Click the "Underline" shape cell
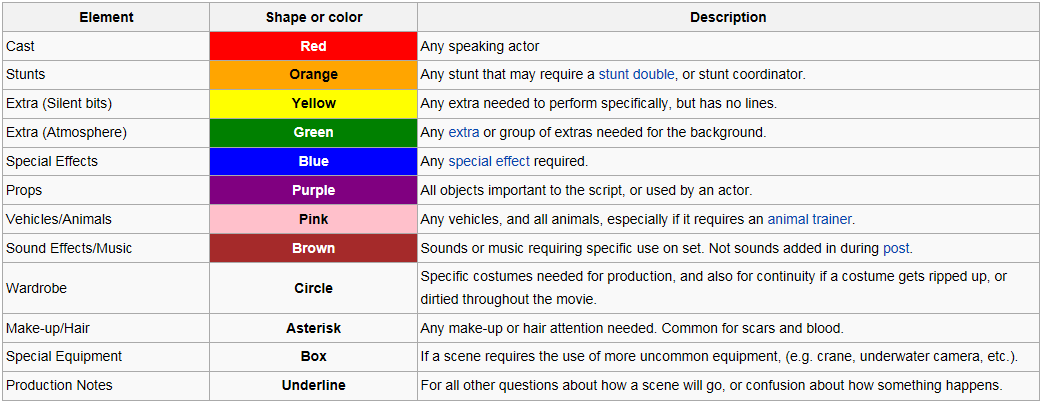The height and width of the screenshot is (401, 1041). 313,386
